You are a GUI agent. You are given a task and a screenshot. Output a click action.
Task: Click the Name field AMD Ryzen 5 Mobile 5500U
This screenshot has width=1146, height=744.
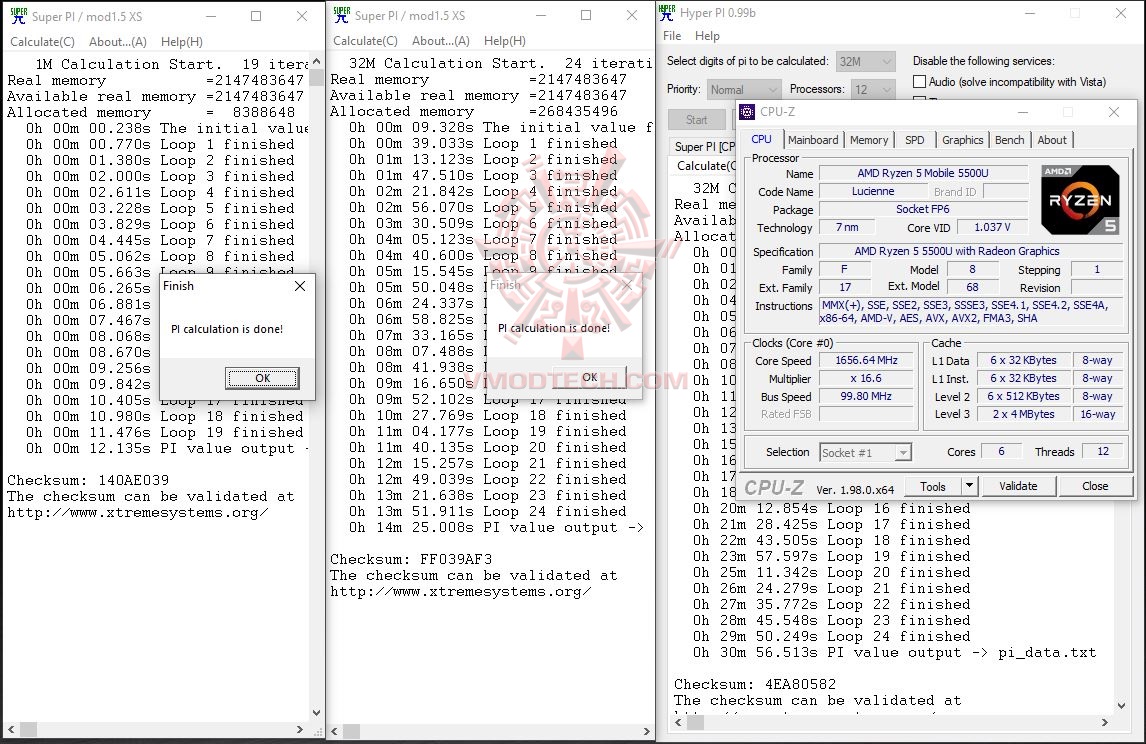(923, 173)
